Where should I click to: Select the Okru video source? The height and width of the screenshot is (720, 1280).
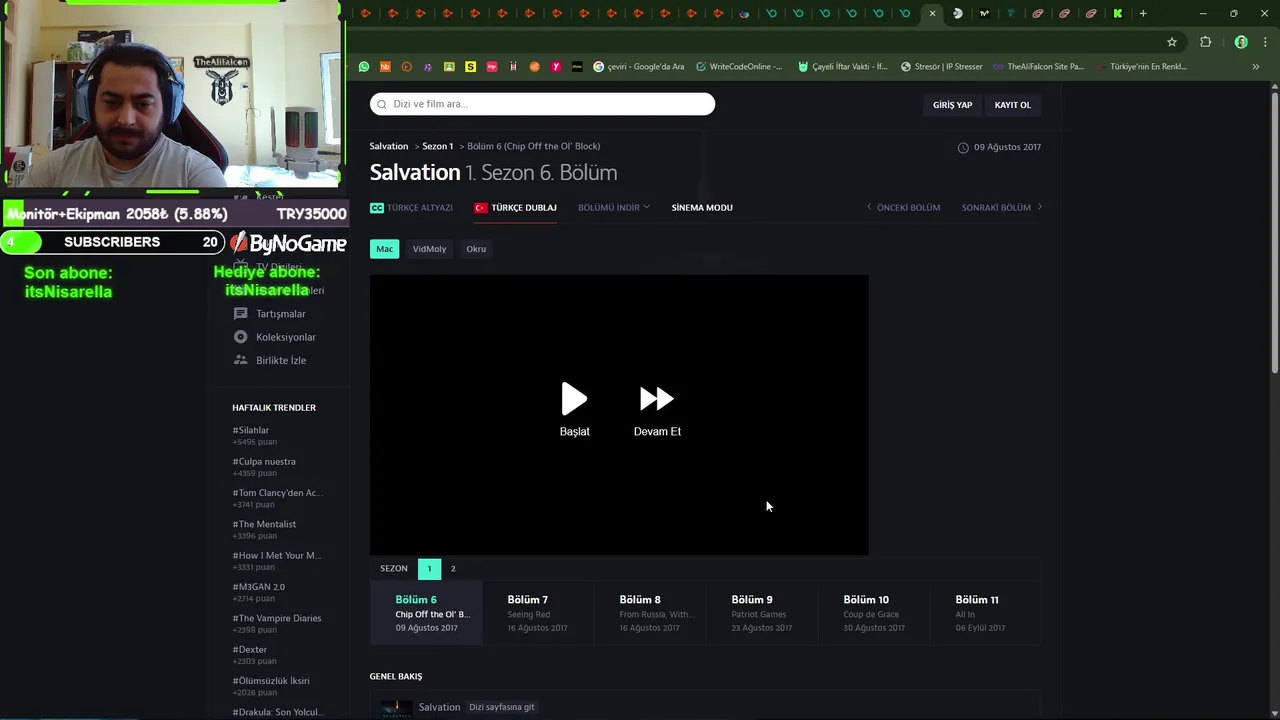pyautogui.click(x=476, y=249)
